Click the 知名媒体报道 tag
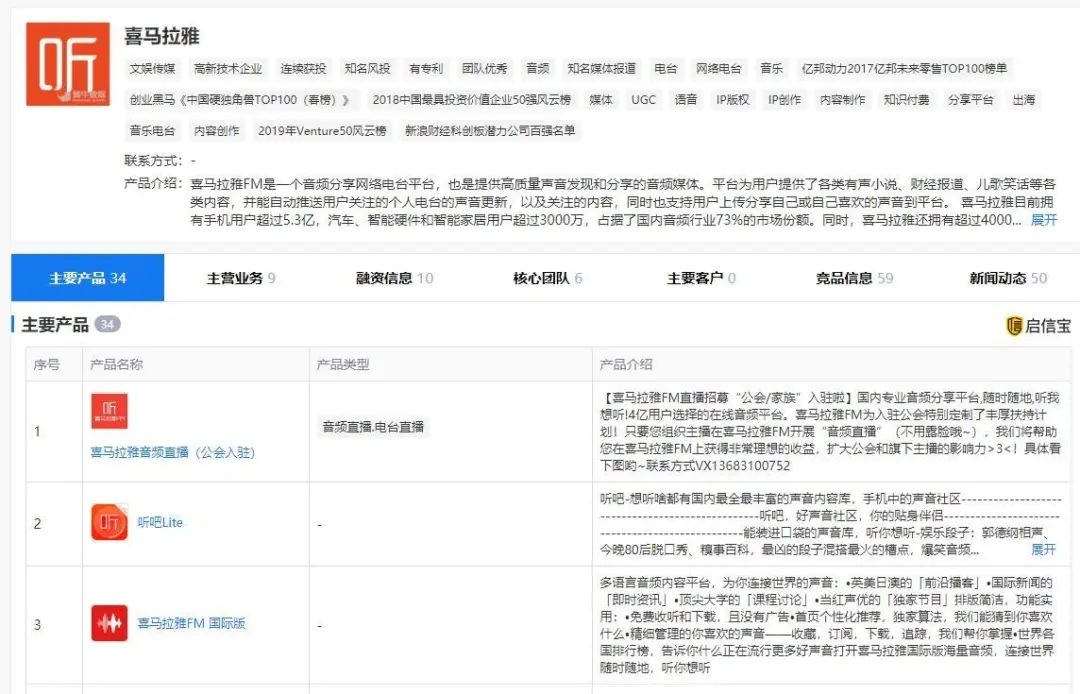Screen dimensions: 1080x694 [x=602, y=69]
